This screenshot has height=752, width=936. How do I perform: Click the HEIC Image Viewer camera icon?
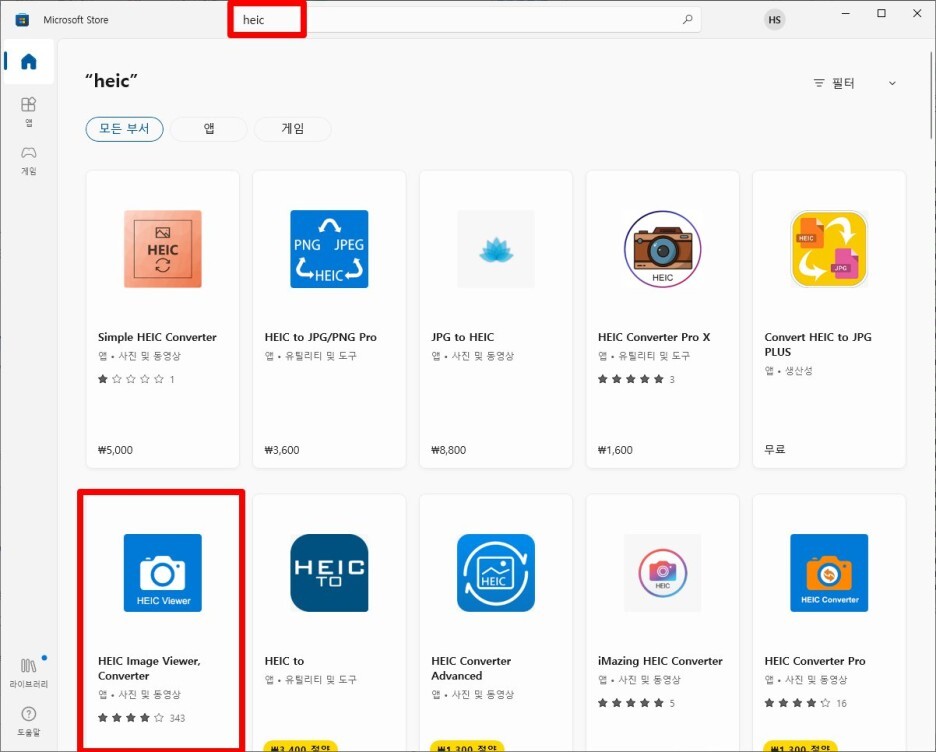(162, 573)
